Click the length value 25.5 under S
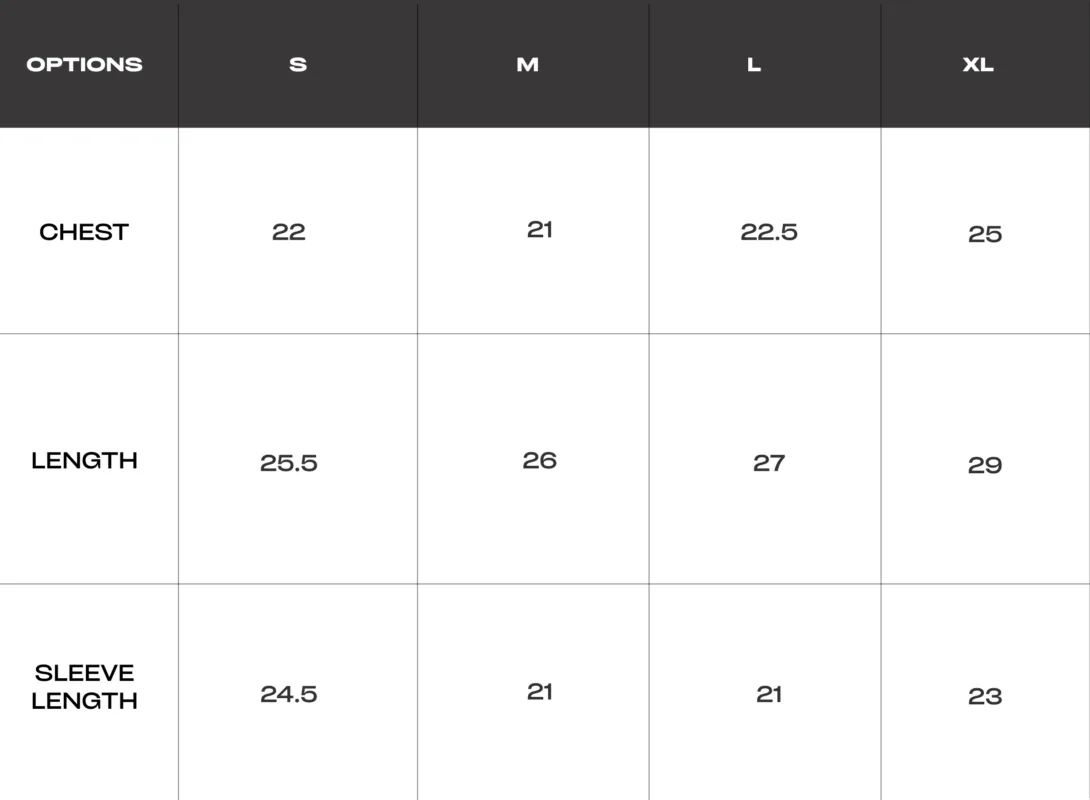Image resolution: width=1090 pixels, height=800 pixels. tap(289, 463)
